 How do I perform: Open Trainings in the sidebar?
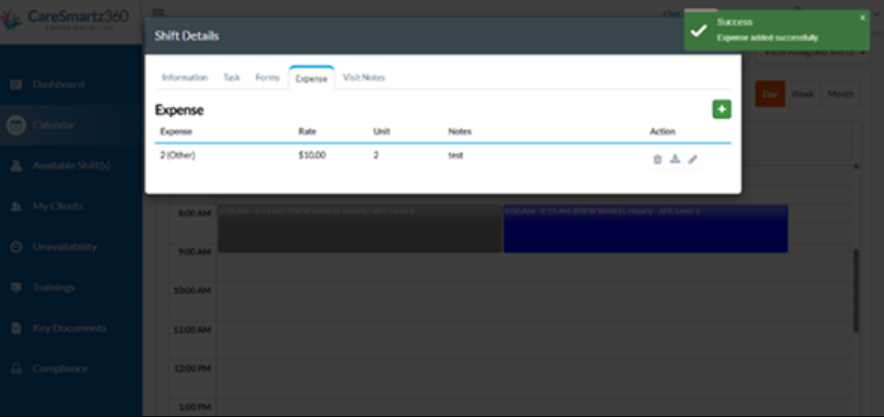(x=54, y=287)
